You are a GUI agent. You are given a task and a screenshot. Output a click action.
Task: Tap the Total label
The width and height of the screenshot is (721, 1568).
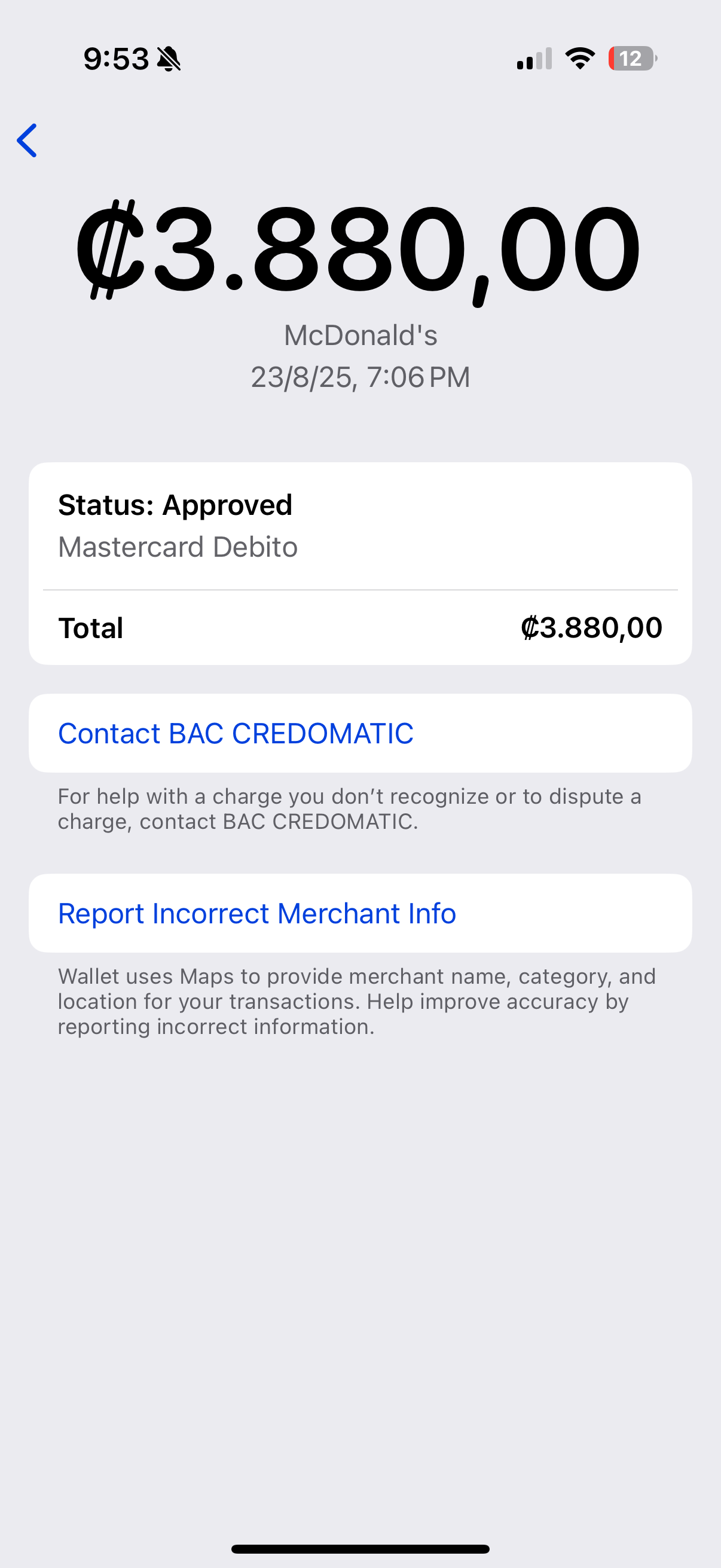pyautogui.click(x=91, y=628)
